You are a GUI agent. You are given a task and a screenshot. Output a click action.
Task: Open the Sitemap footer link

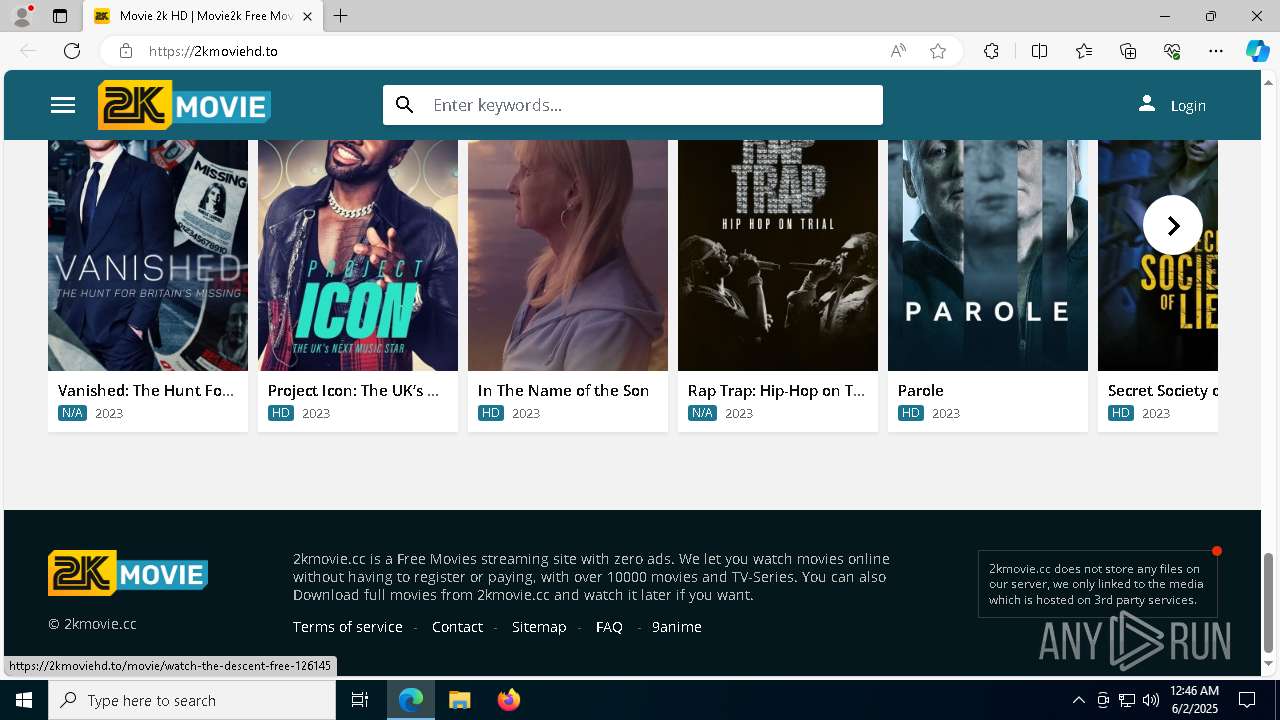click(x=539, y=627)
